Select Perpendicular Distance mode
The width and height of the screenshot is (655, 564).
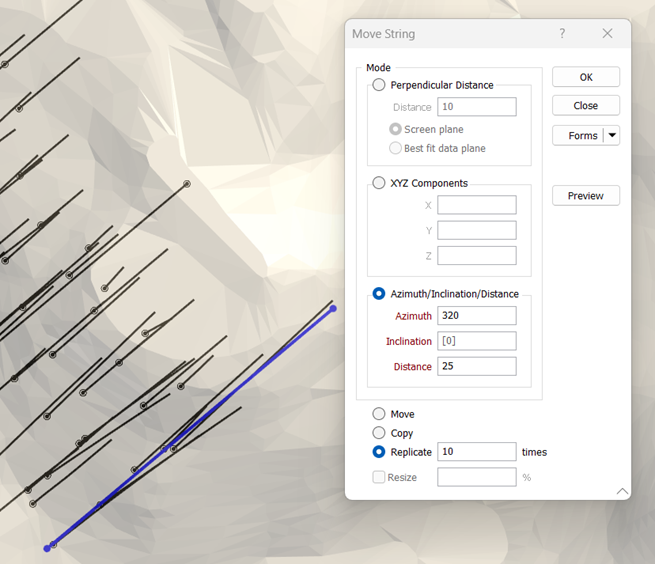(x=379, y=85)
